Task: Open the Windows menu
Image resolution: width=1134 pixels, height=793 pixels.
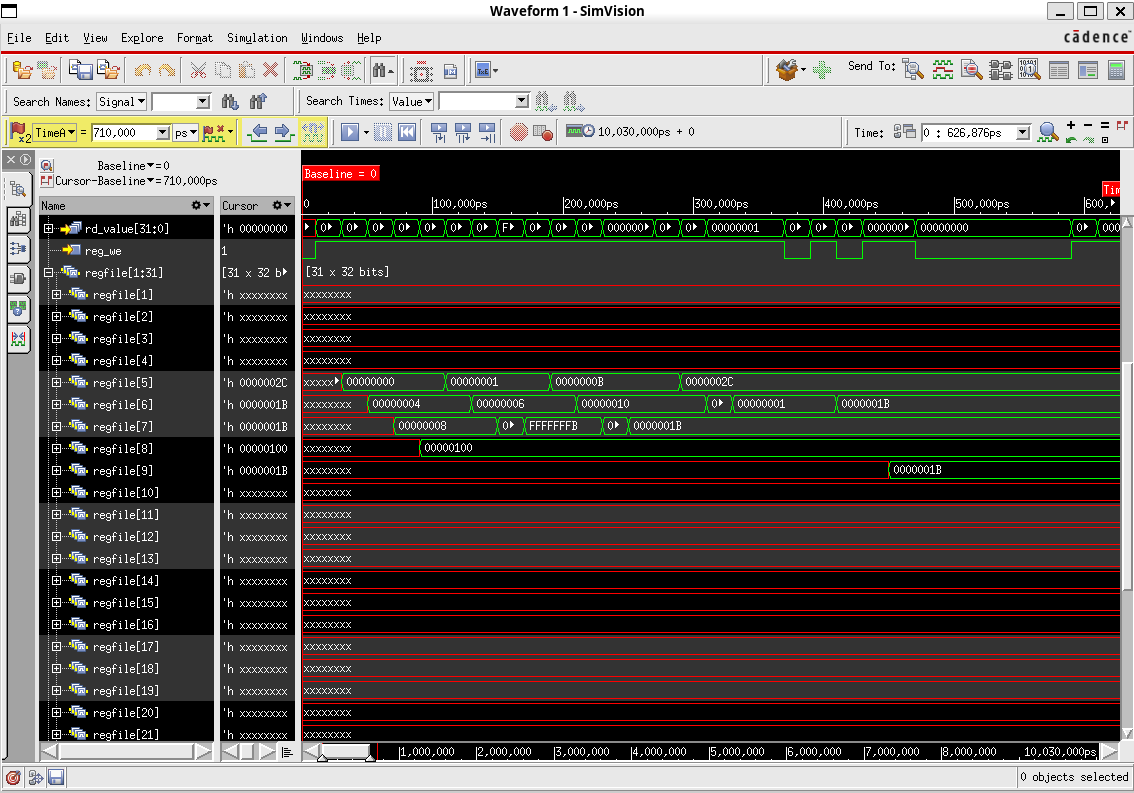Action: point(322,38)
